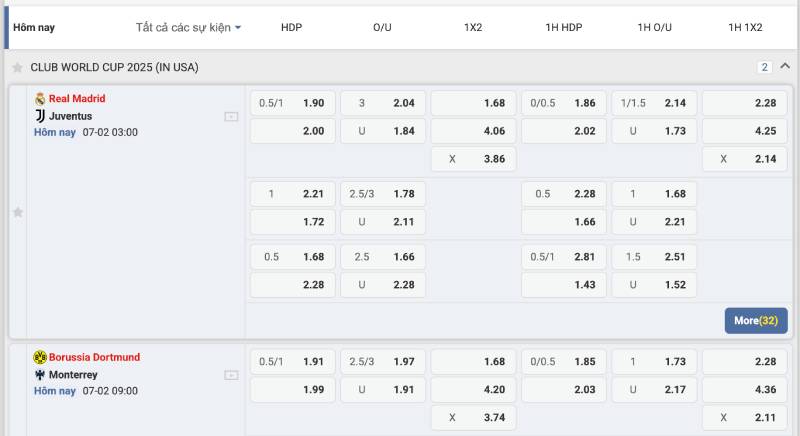Click the Monterrey club crest
This screenshot has height=436, width=800.
click(x=40, y=375)
